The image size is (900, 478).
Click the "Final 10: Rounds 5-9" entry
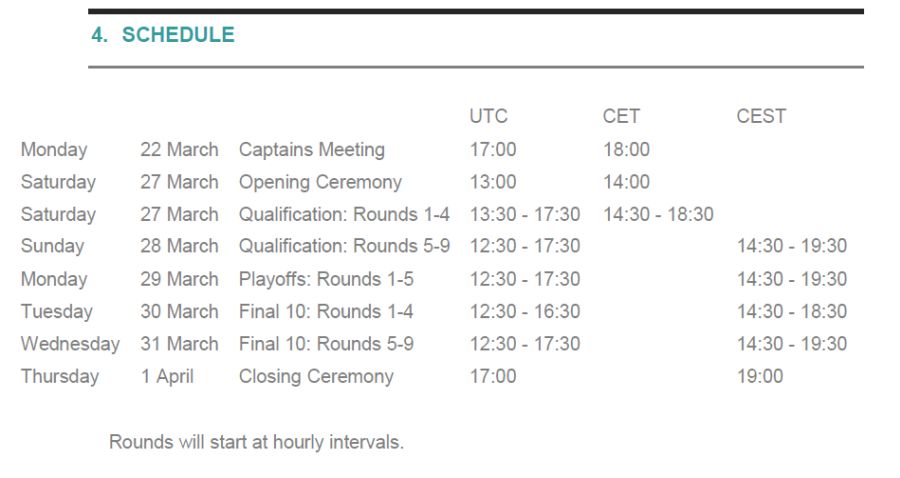326,344
